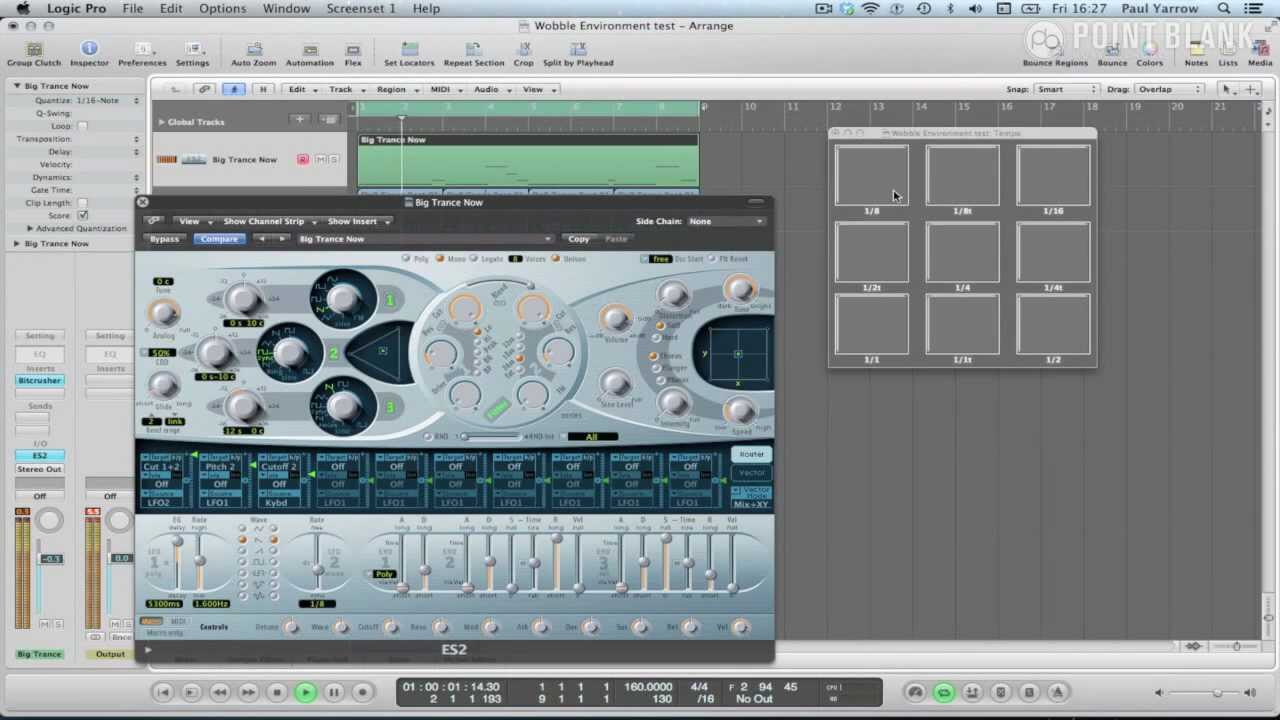
Task: Toggle record enable on Big Trance Now track
Action: pyautogui.click(x=302, y=159)
